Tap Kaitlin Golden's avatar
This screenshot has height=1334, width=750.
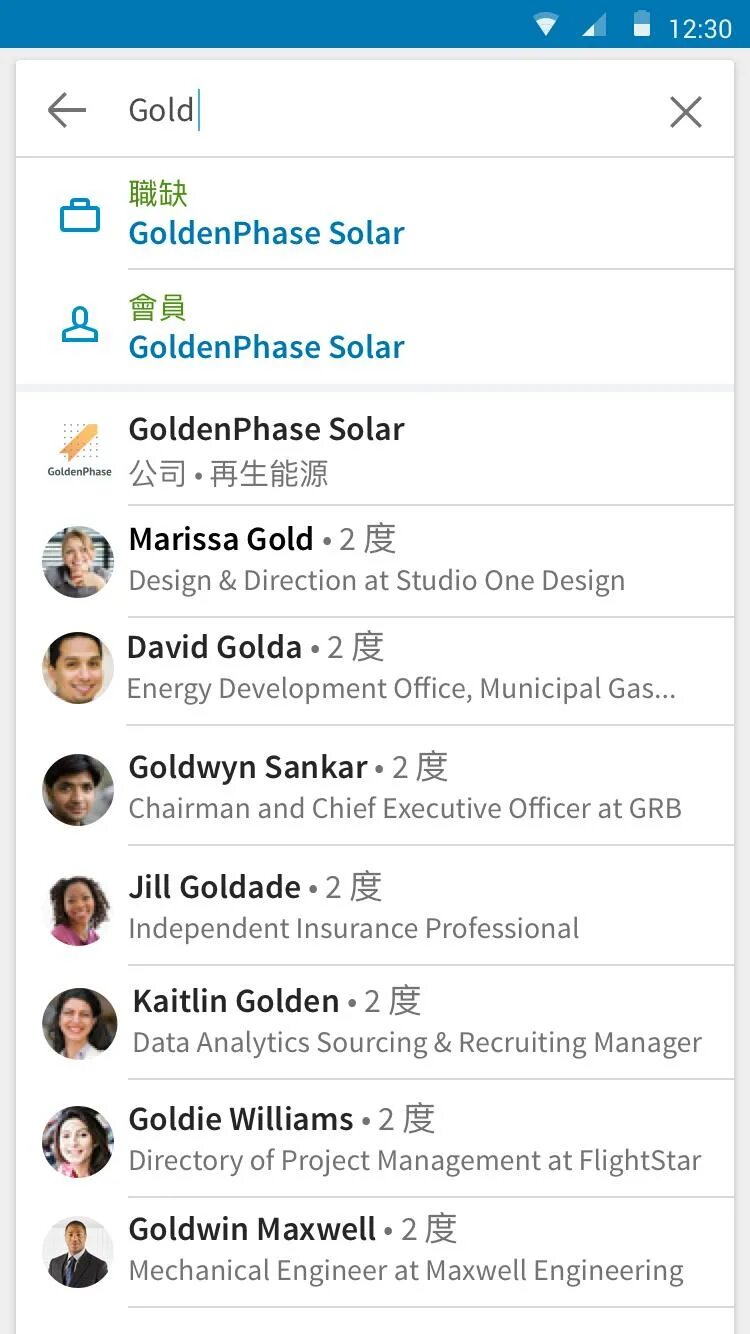point(80,1023)
